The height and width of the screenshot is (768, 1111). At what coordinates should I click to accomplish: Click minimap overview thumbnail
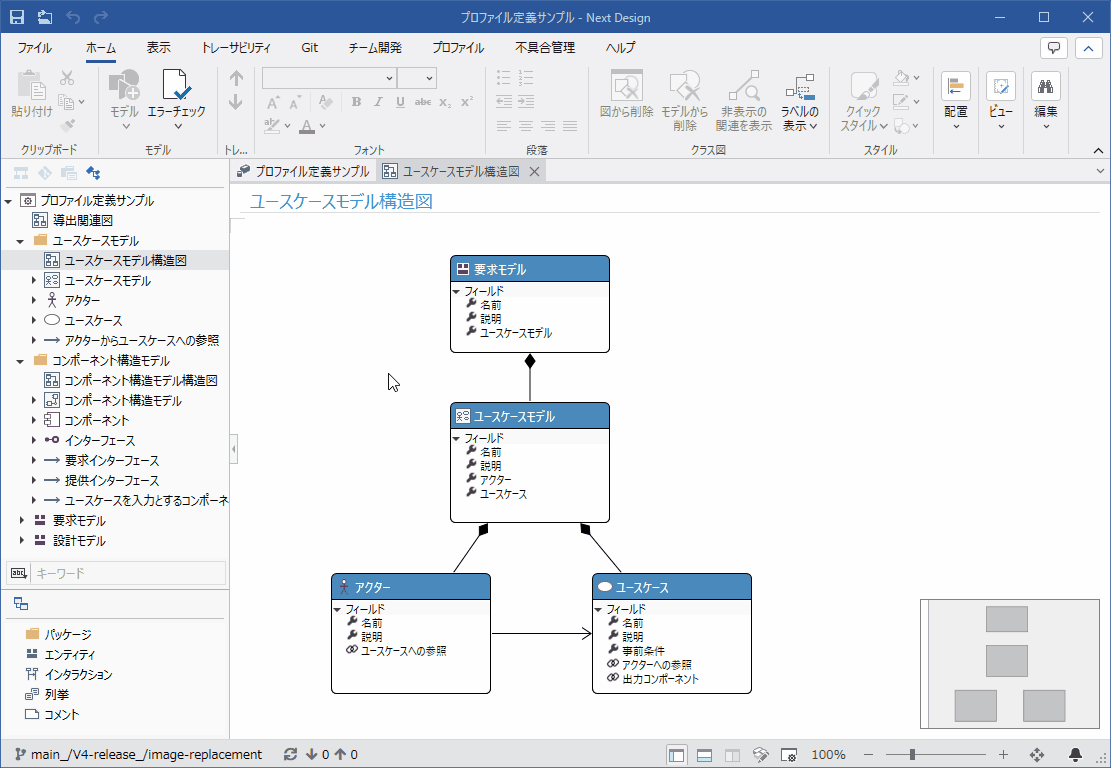[1010, 664]
